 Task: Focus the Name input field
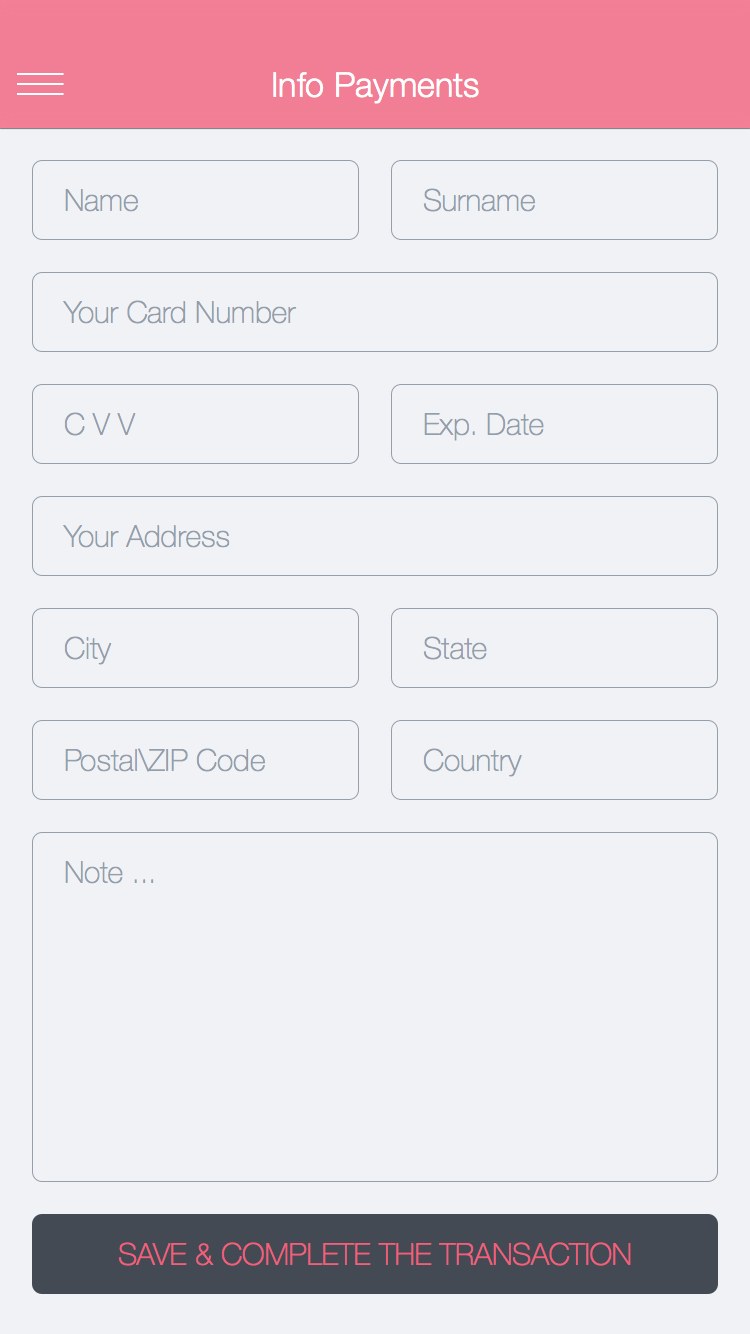[x=195, y=200]
